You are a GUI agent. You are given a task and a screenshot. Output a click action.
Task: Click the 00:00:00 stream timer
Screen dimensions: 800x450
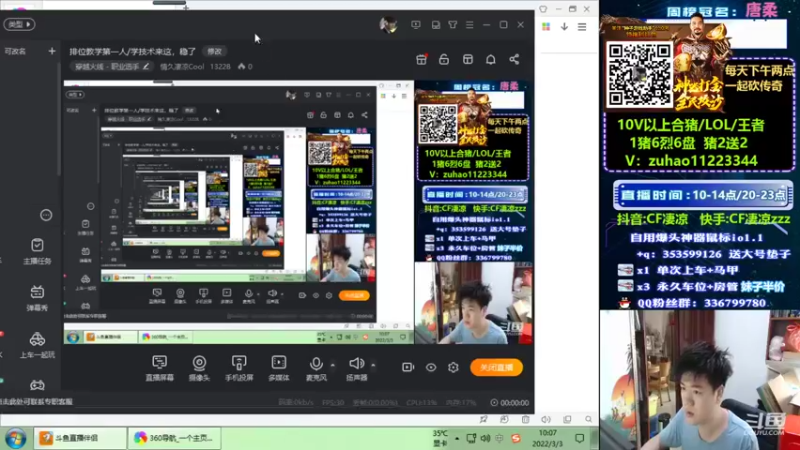[510, 403]
